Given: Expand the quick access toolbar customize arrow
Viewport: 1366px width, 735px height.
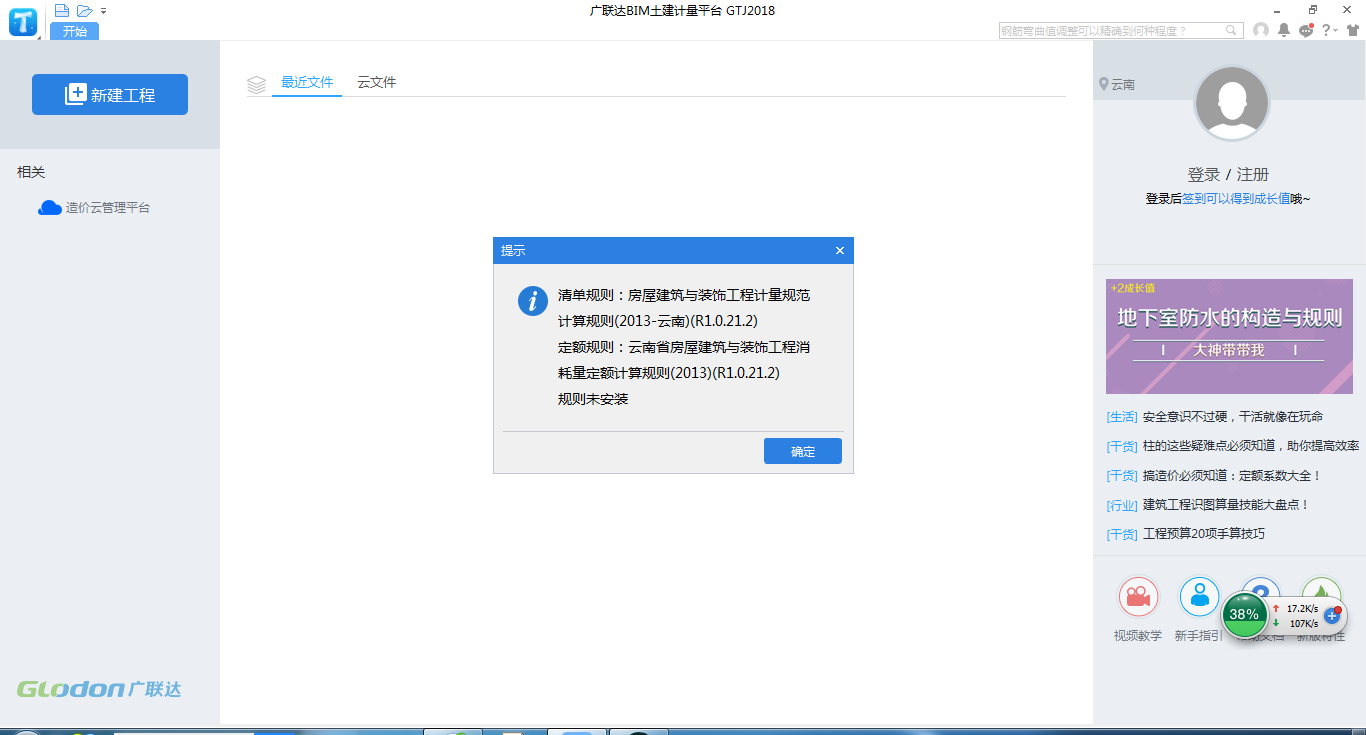Looking at the screenshot, I should (x=103, y=11).
